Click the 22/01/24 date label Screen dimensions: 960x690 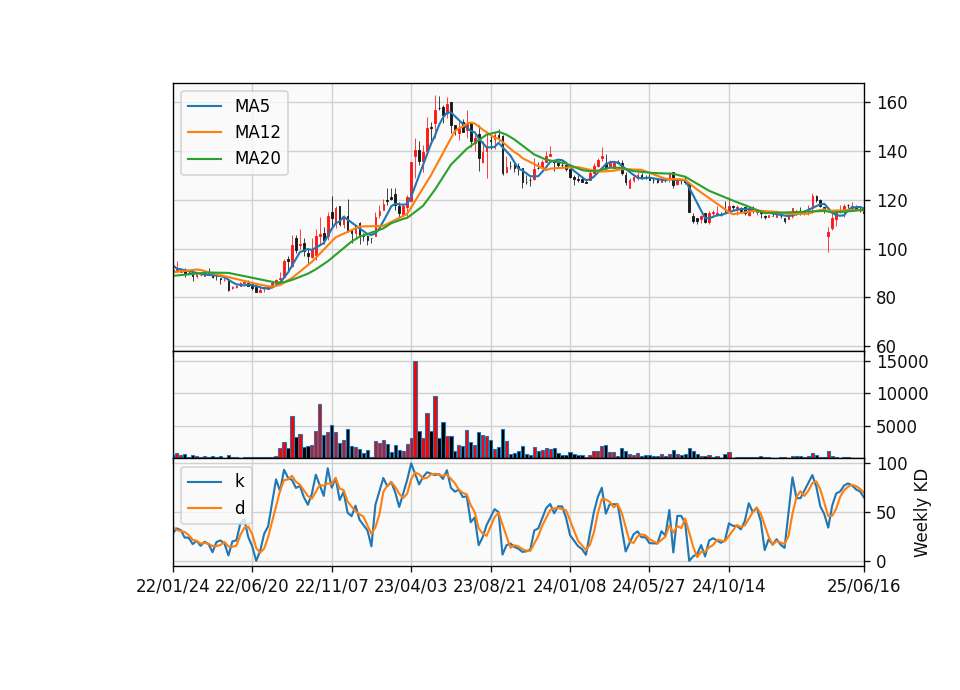pyautogui.click(x=173, y=587)
